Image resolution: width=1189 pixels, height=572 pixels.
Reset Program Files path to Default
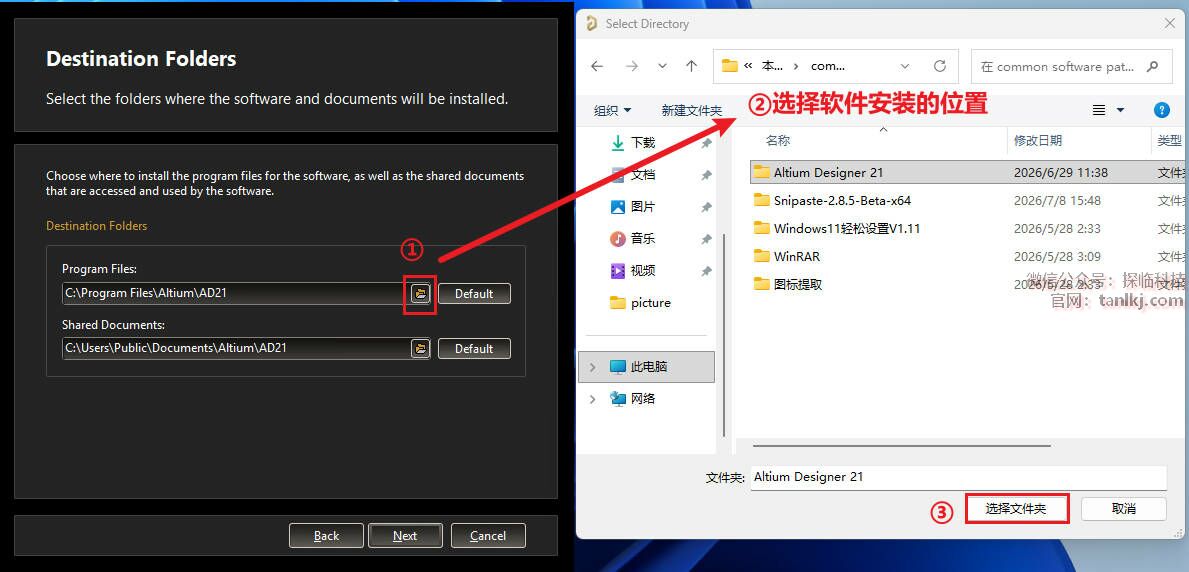[x=474, y=294]
